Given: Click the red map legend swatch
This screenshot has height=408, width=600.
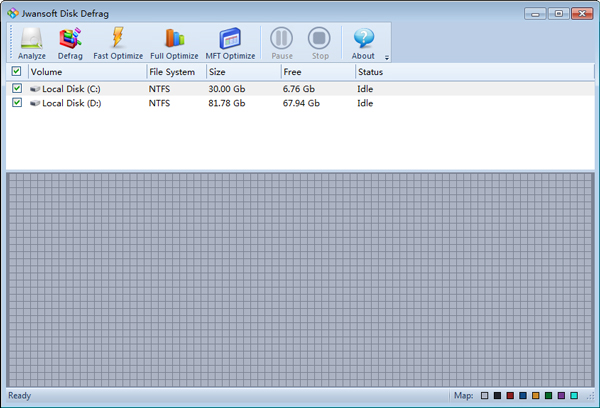Looking at the screenshot, I should tap(510, 395).
